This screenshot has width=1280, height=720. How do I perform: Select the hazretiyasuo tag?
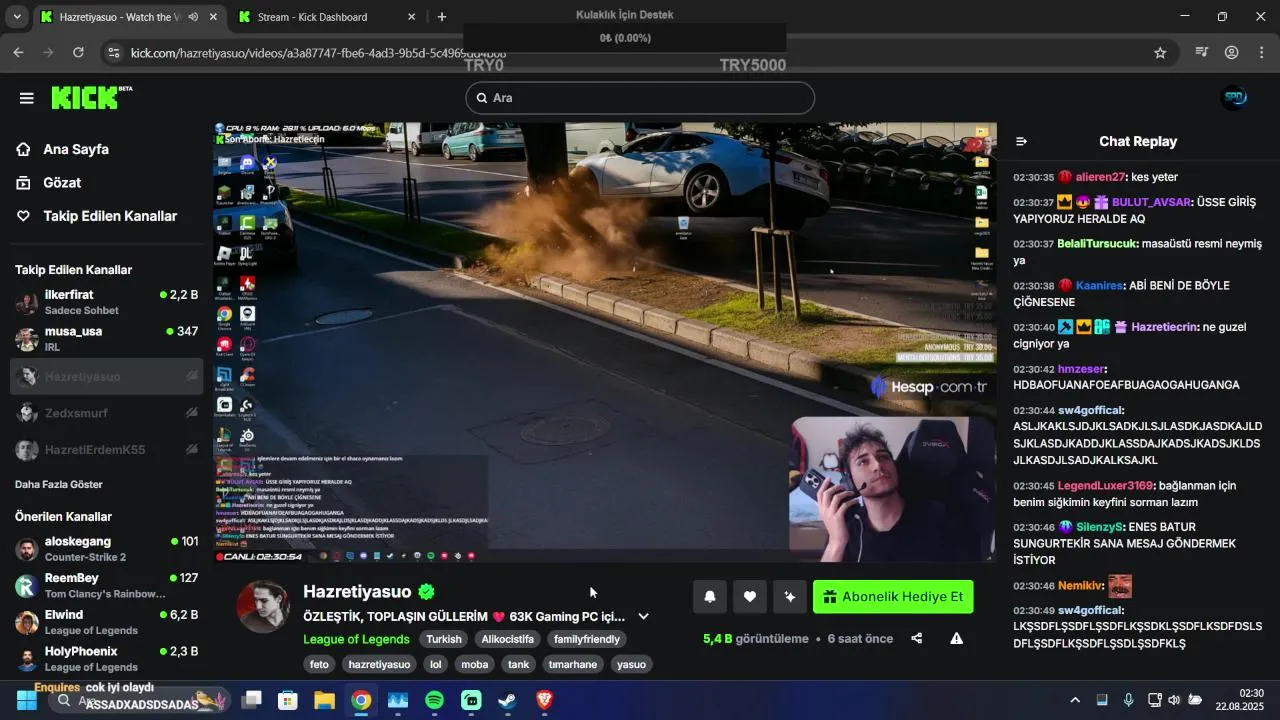(379, 664)
